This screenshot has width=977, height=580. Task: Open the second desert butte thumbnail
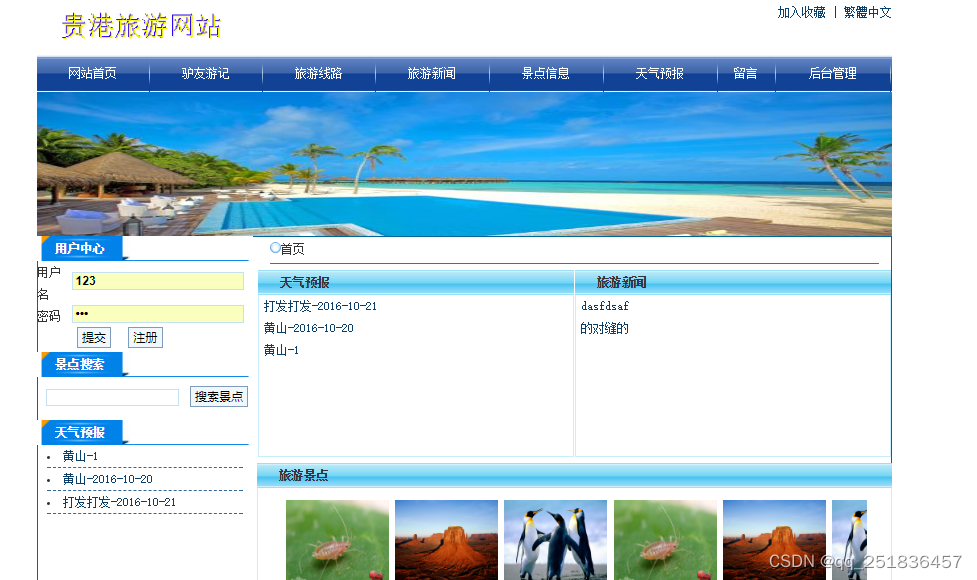tap(774, 540)
